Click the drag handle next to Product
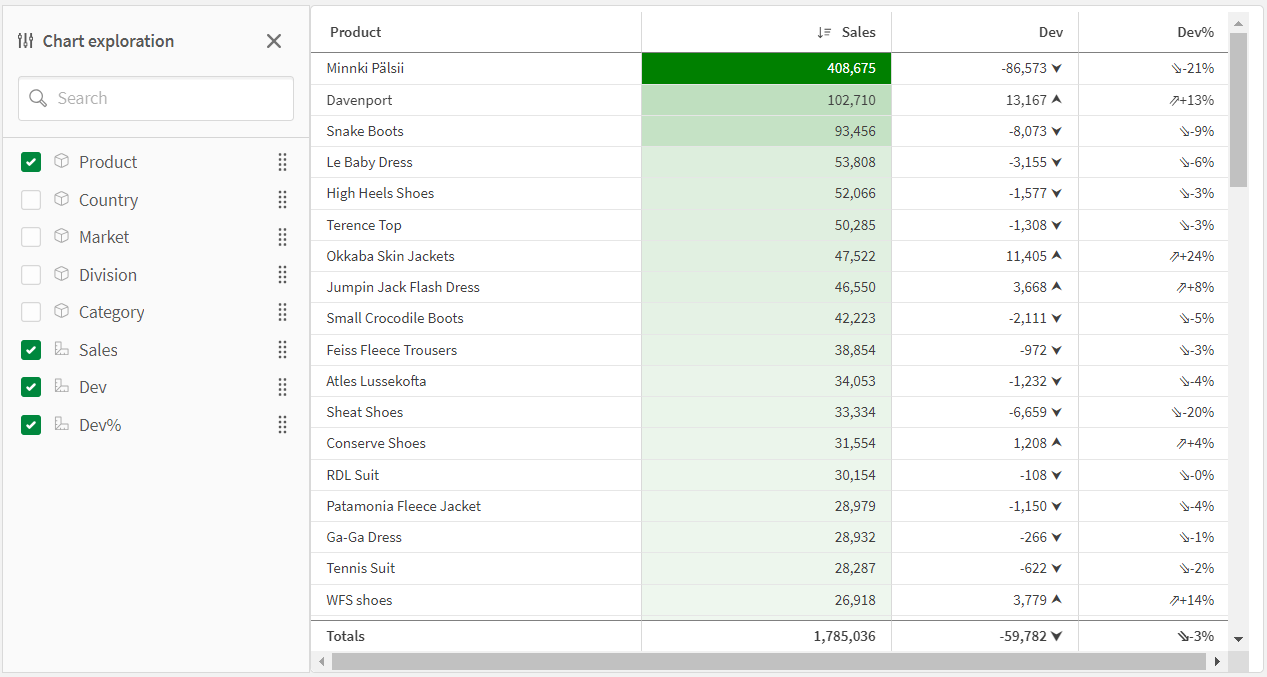 pos(282,162)
